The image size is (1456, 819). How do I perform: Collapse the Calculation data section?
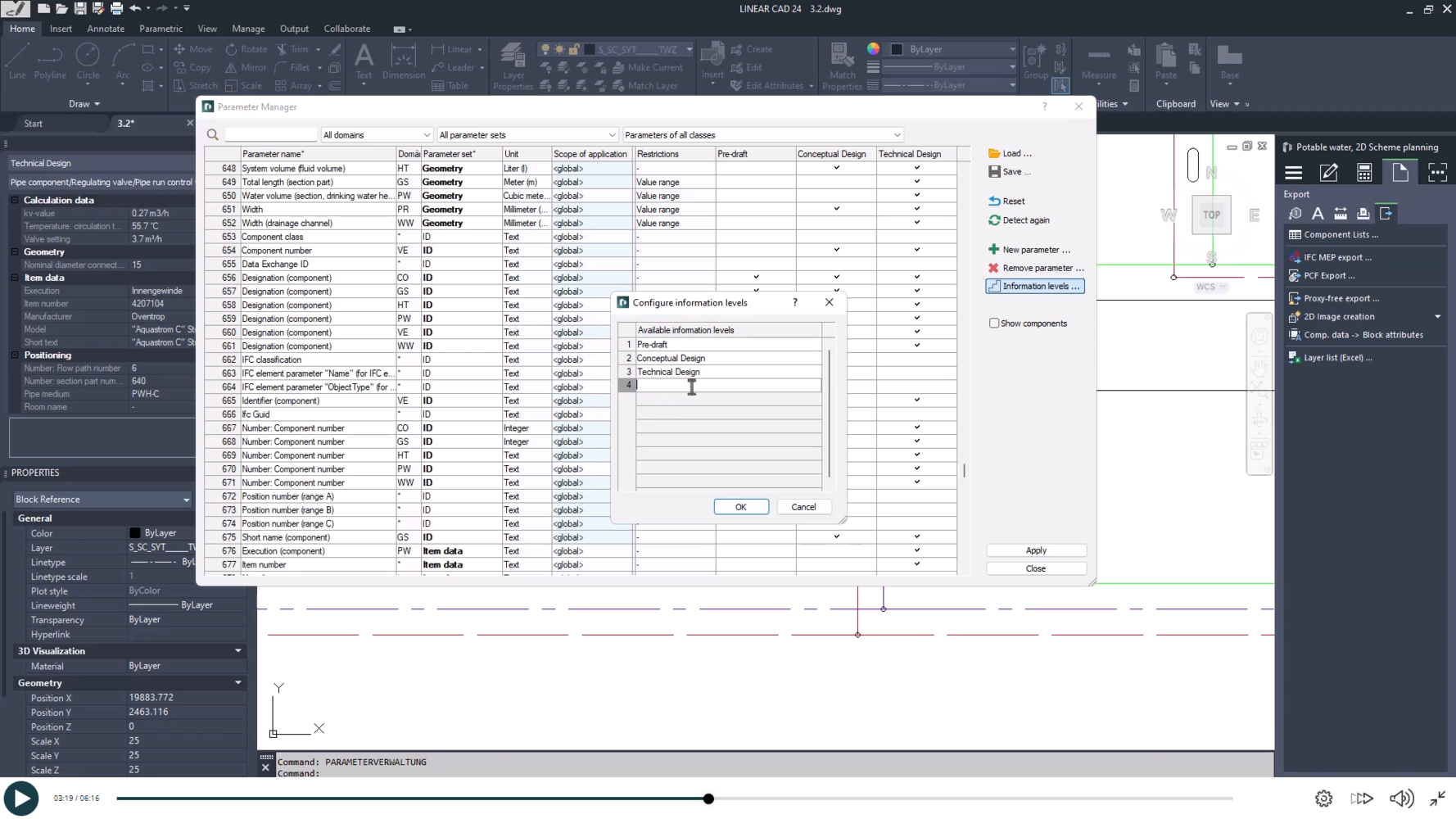click(15, 200)
